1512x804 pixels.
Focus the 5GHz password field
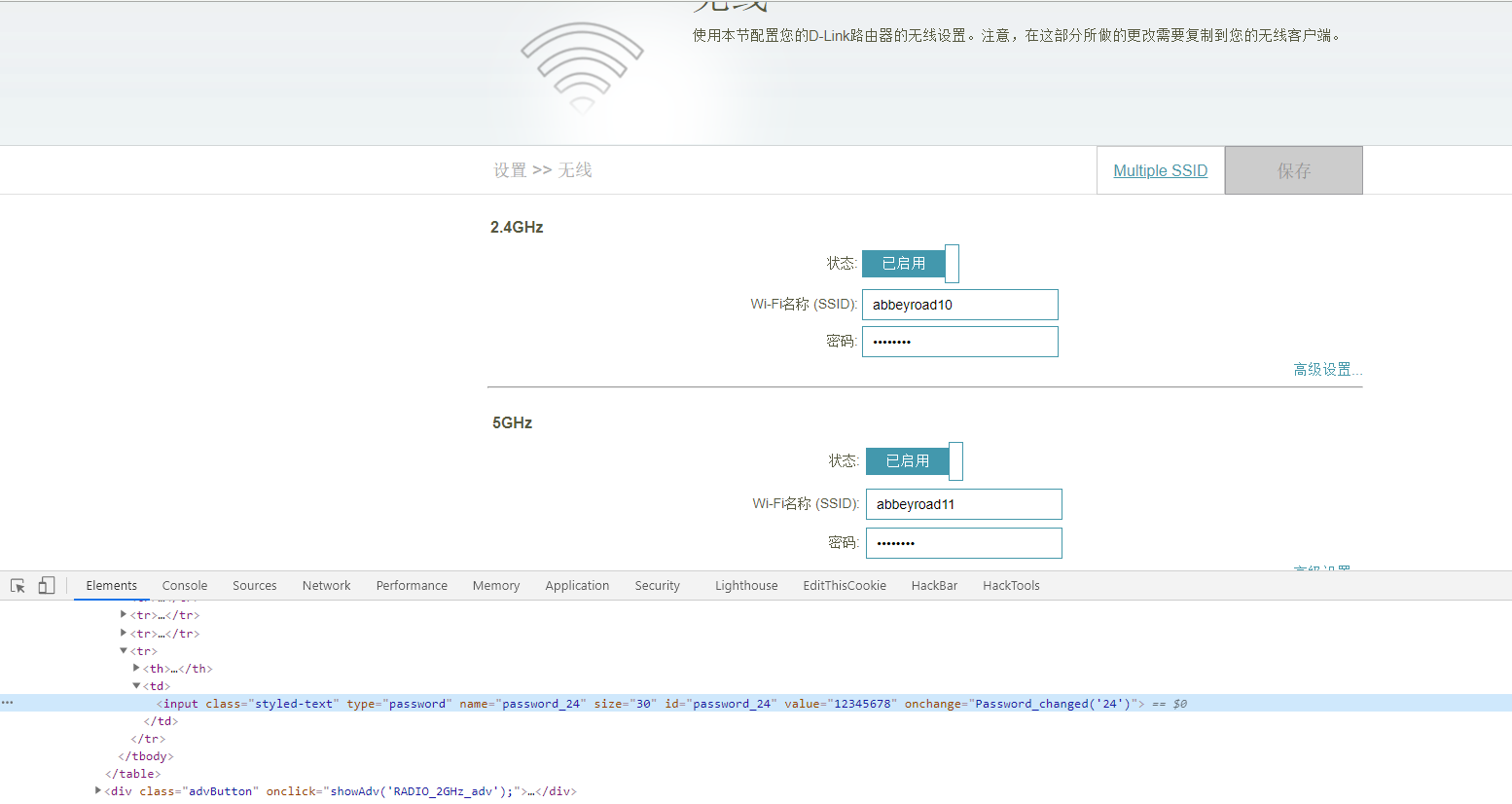[x=963, y=543]
